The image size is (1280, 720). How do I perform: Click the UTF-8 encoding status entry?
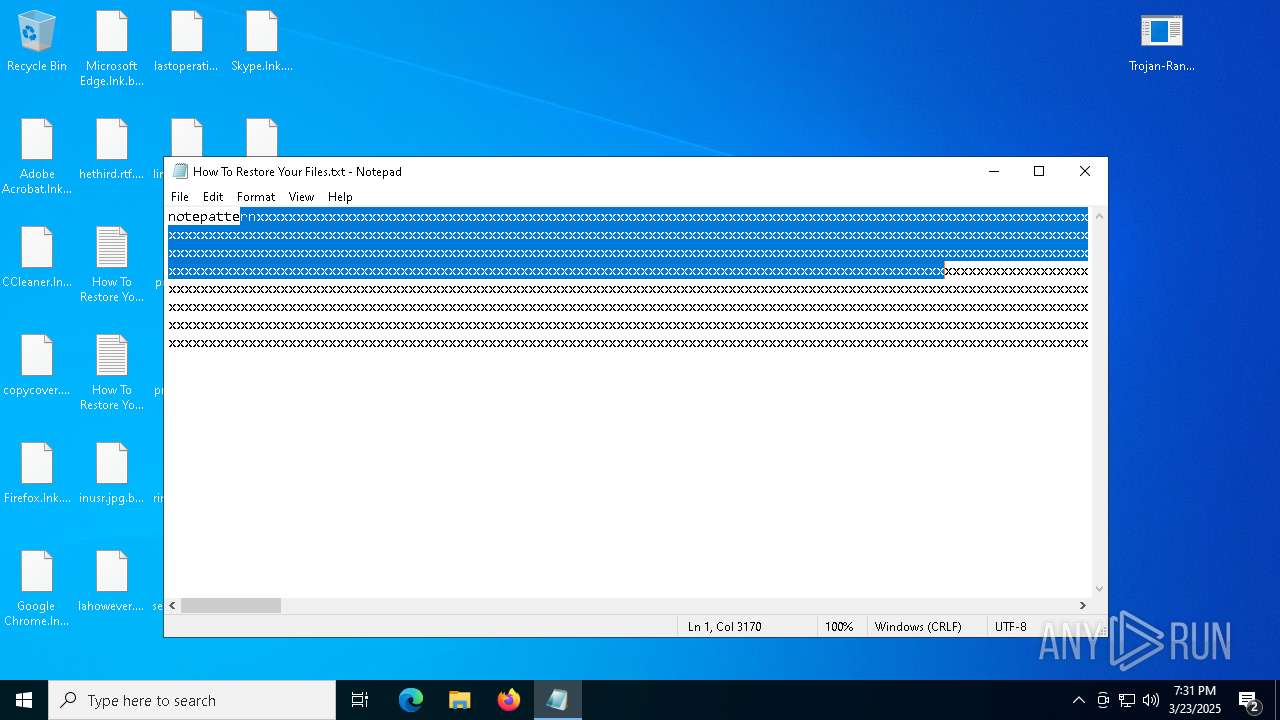(1010, 627)
